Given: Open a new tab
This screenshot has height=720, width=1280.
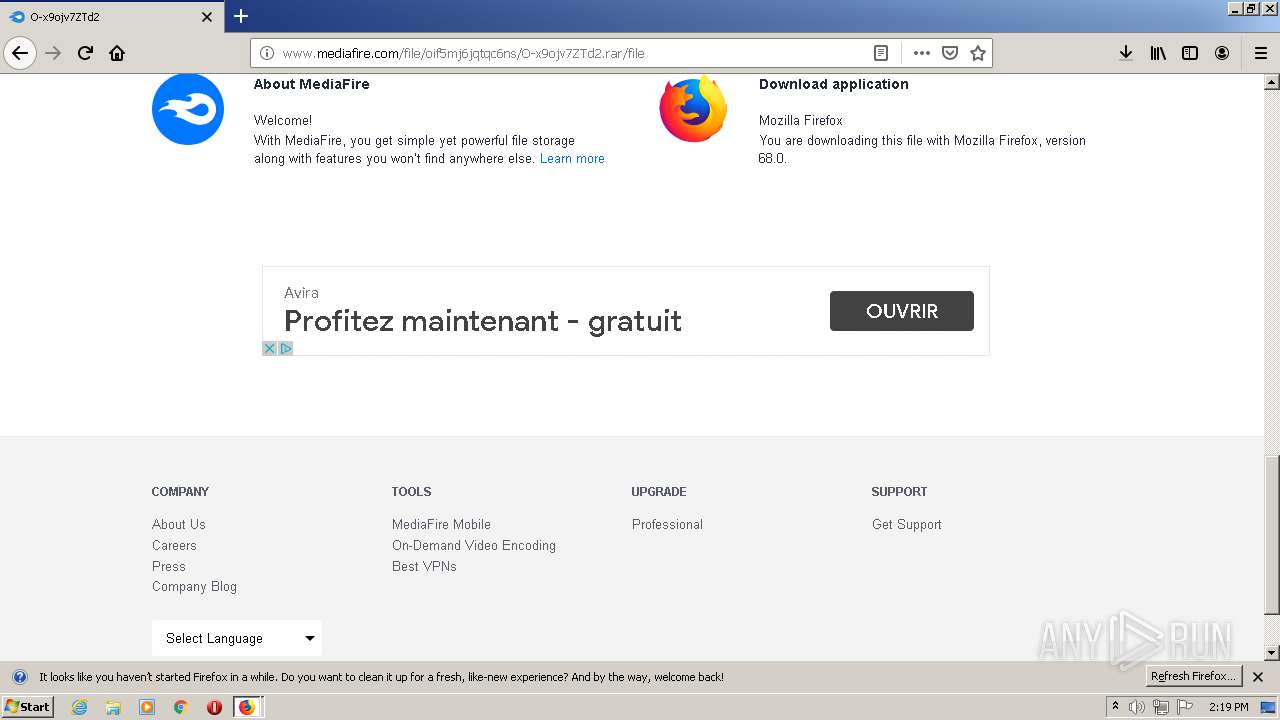Looking at the screenshot, I should 241,16.
